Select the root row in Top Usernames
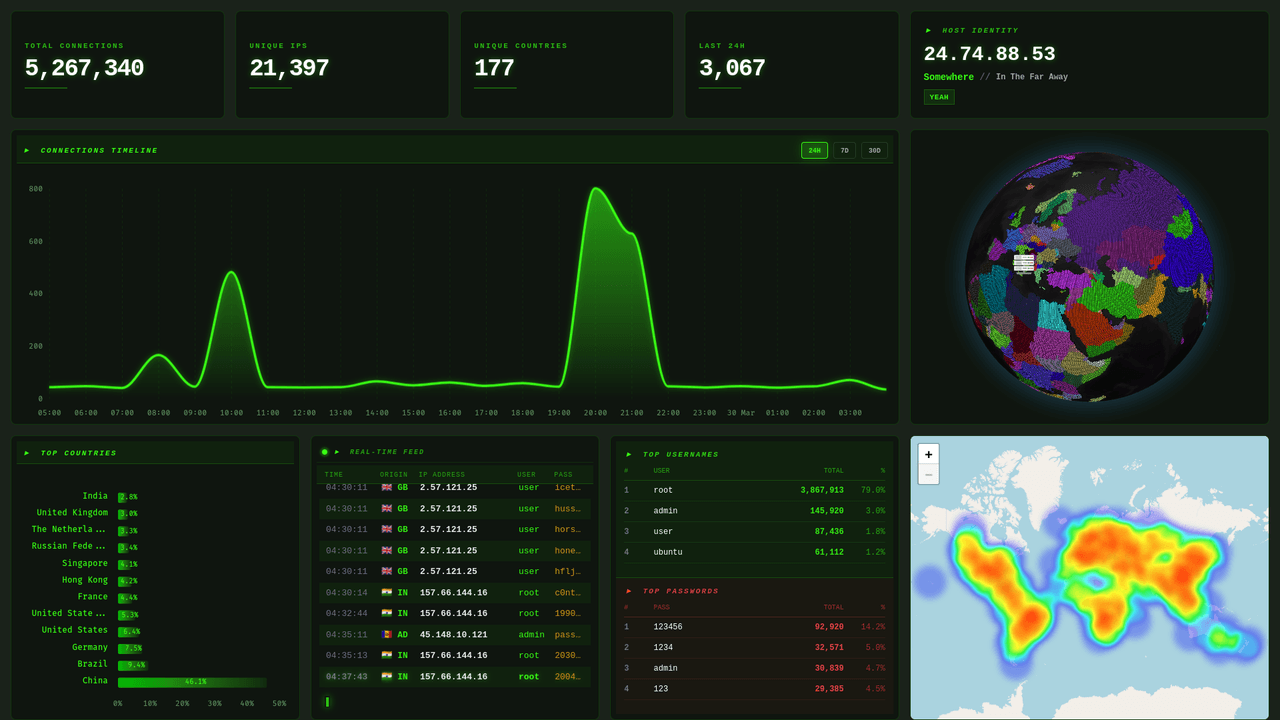The width and height of the screenshot is (1280, 720). click(754, 490)
